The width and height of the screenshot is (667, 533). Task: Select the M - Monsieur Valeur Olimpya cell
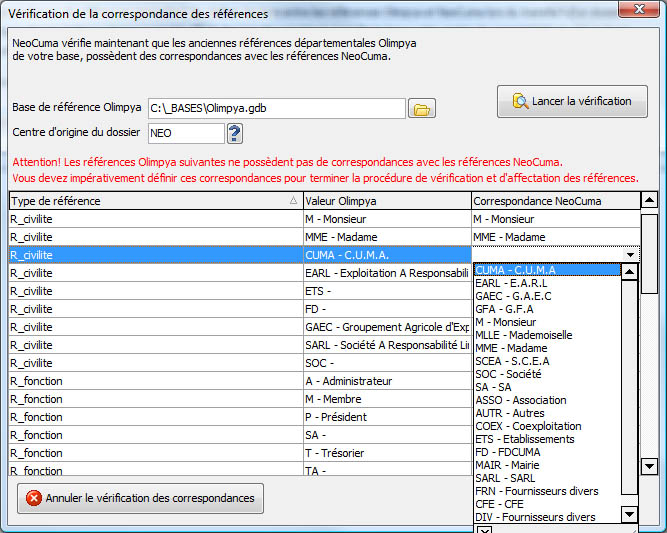387,219
